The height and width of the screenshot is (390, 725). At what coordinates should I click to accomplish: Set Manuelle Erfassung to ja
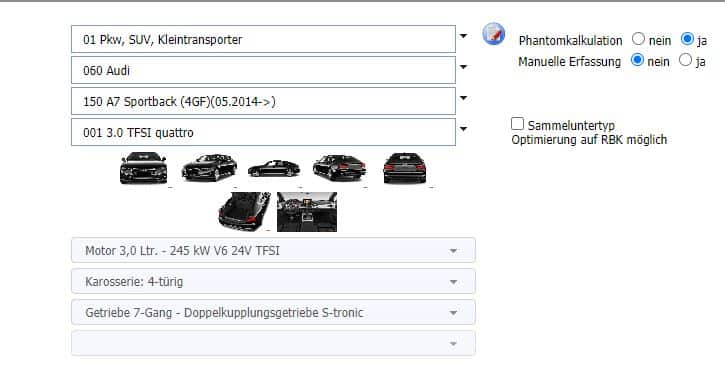(685, 60)
